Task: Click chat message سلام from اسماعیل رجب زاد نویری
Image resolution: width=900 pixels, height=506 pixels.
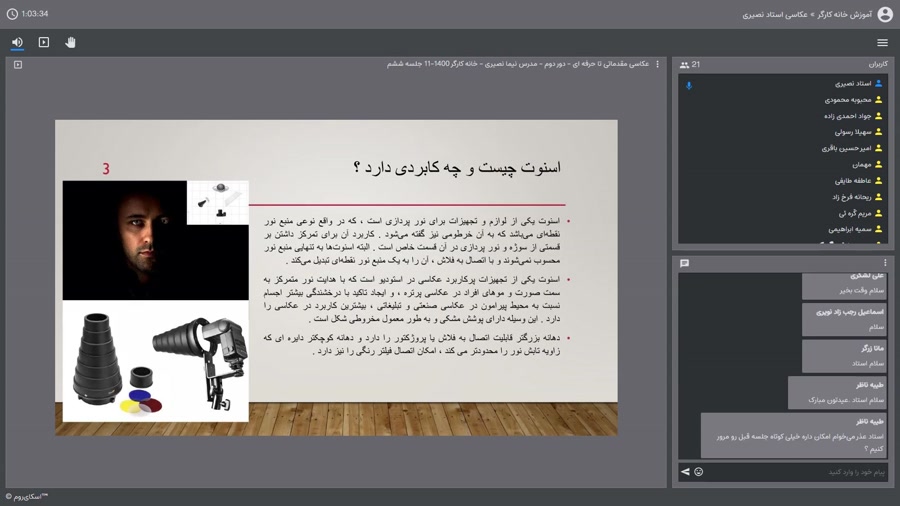Action: click(x=844, y=320)
